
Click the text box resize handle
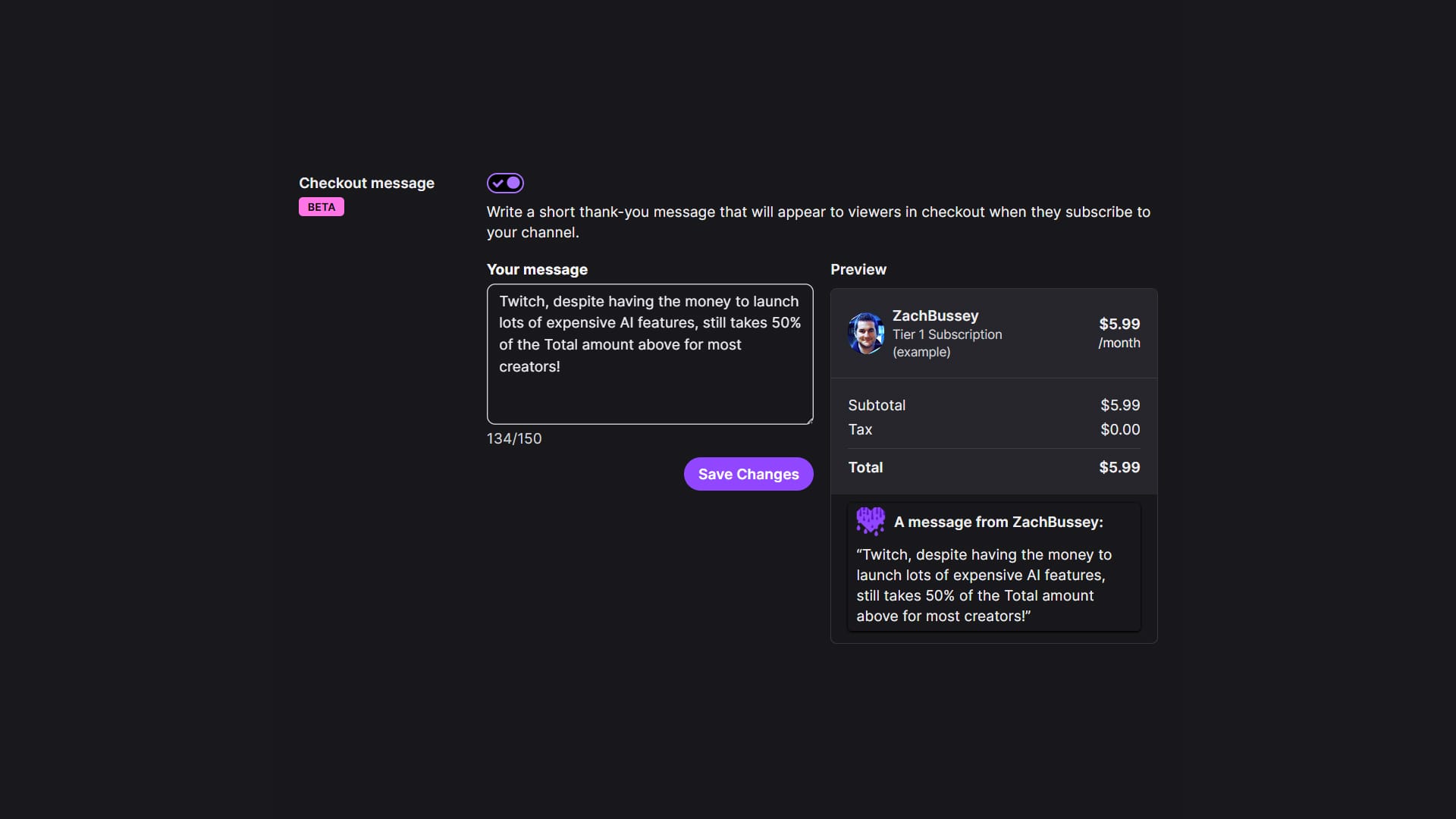(809, 420)
